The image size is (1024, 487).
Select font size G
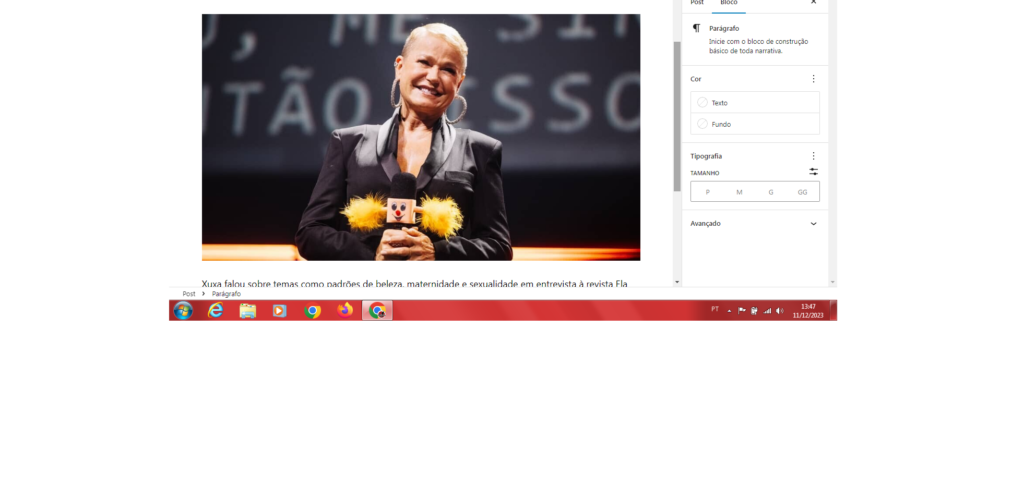[x=771, y=192]
